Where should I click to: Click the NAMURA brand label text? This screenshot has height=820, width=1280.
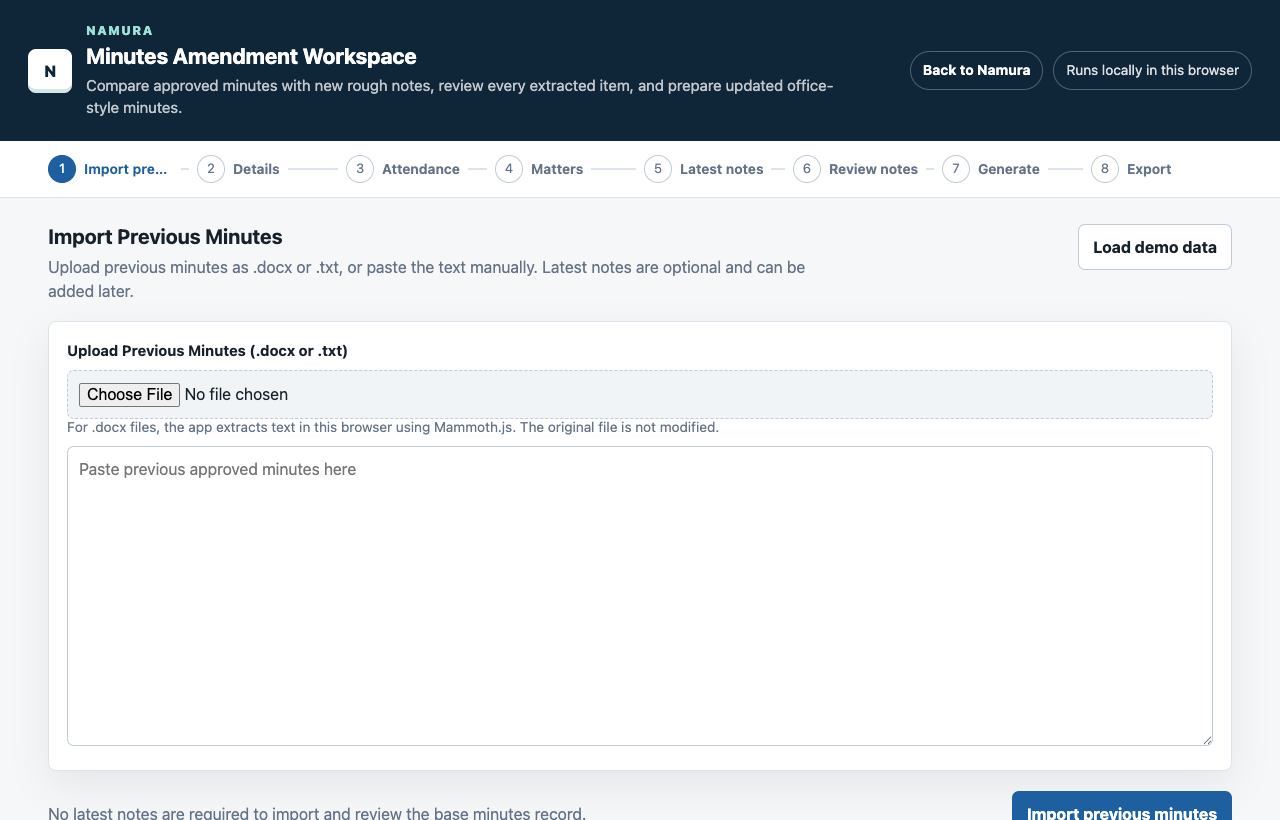click(120, 31)
